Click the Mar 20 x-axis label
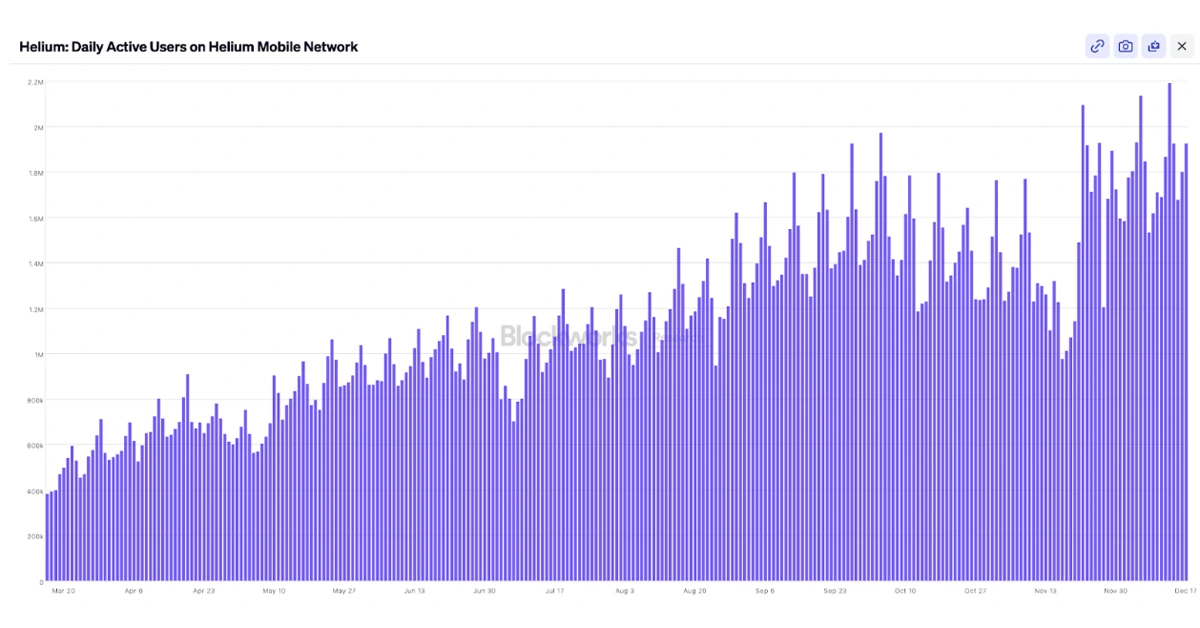The image size is (1200, 628). point(64,591)
